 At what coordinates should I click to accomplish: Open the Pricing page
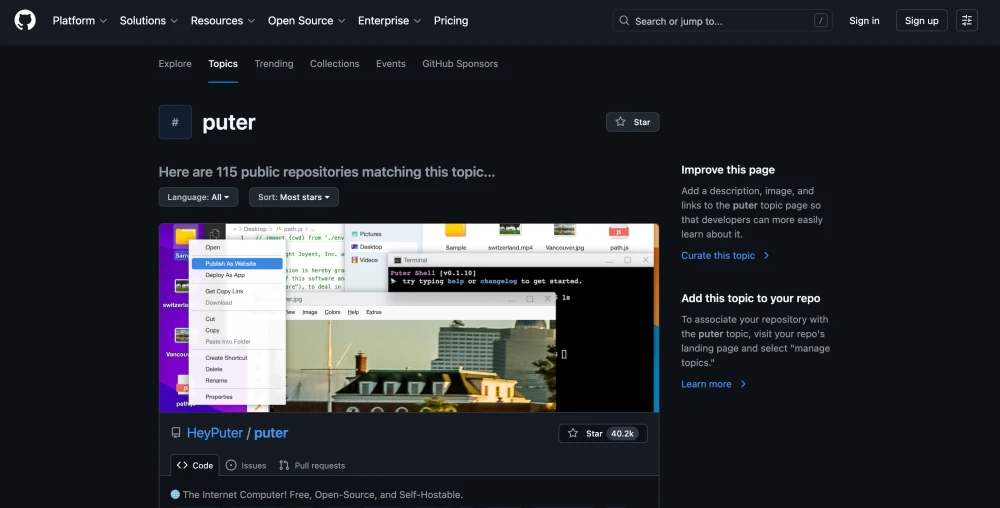451,20
